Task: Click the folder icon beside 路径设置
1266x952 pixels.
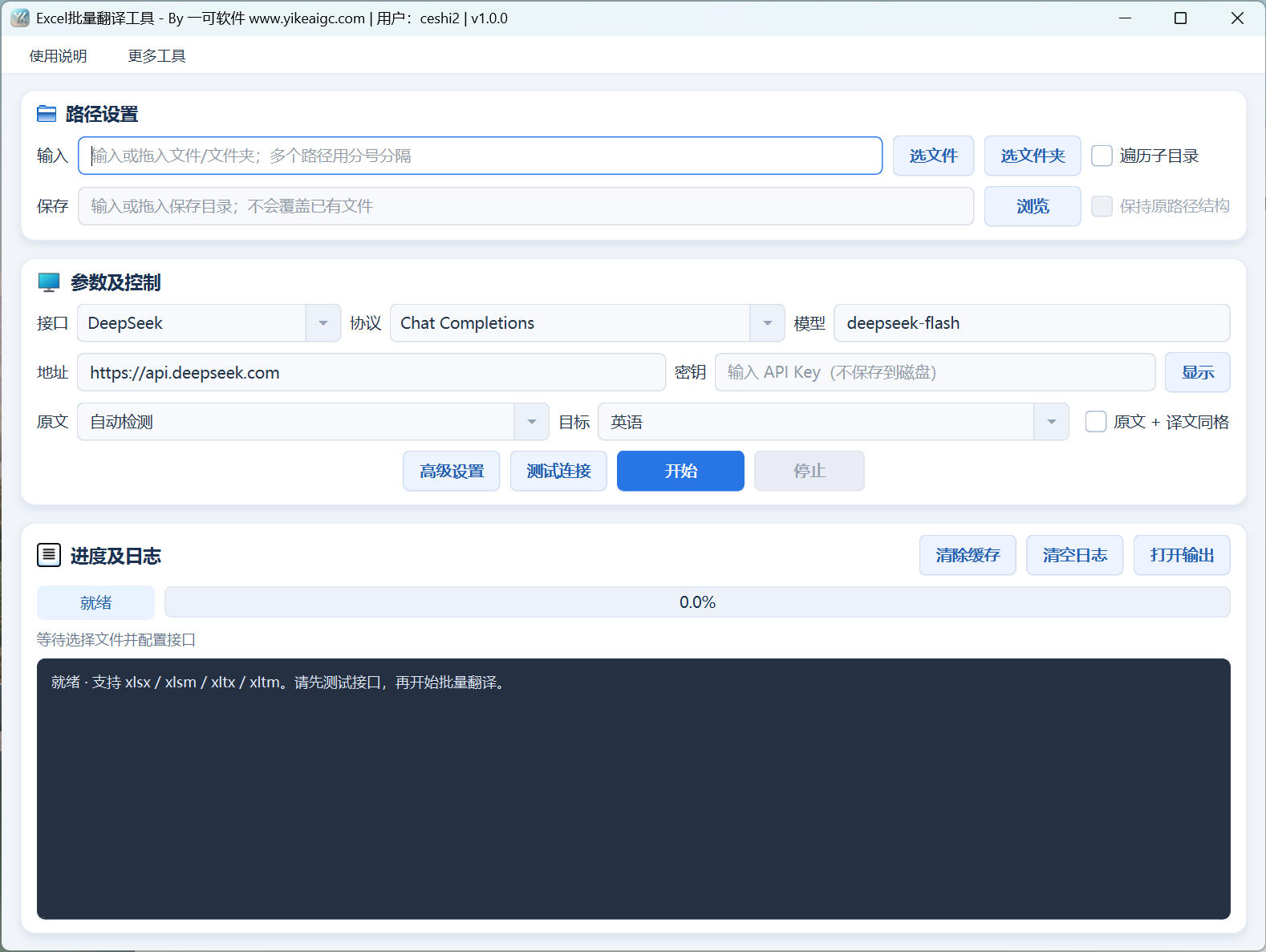Action: pos(47,114)
